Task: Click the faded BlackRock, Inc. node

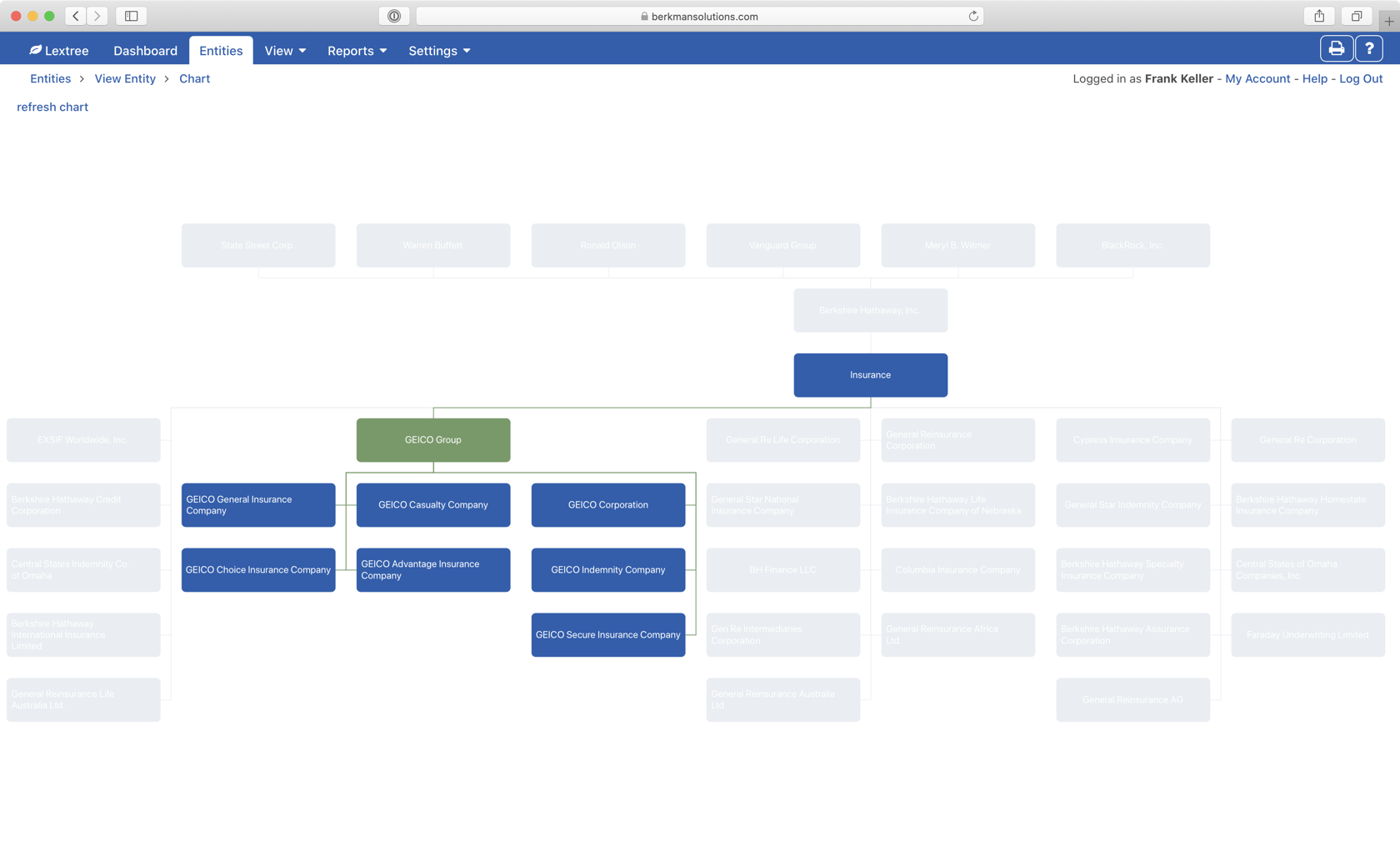Action: pyautogui.click(x=1133, y=245)
